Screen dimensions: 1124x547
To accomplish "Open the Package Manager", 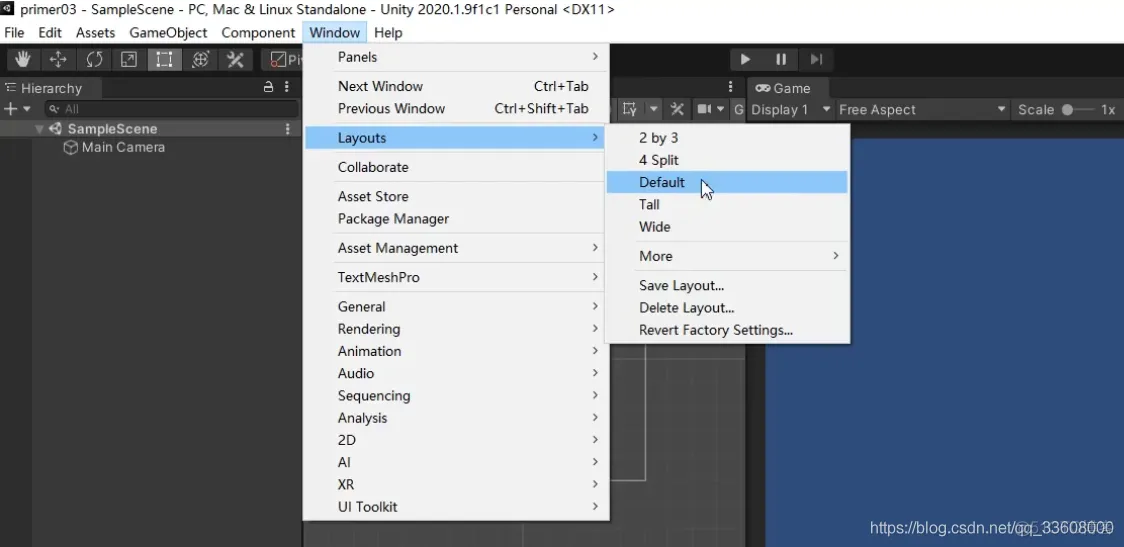I will (456, 219).
